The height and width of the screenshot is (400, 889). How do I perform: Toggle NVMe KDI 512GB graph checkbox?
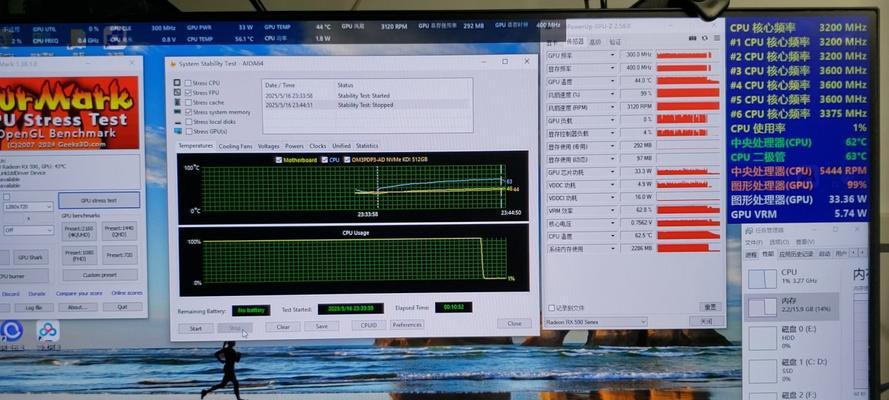tap(347, 160)
